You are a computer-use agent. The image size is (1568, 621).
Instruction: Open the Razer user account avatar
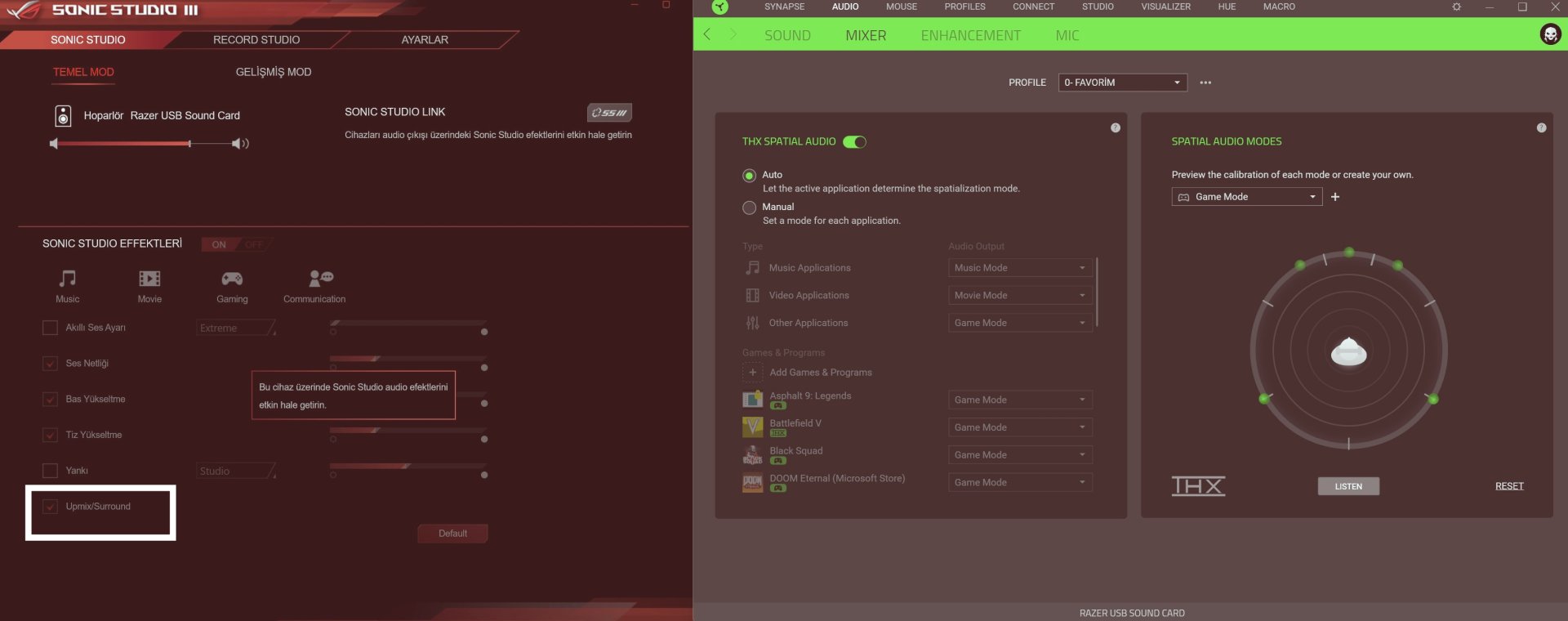(x=1550, y=34)
